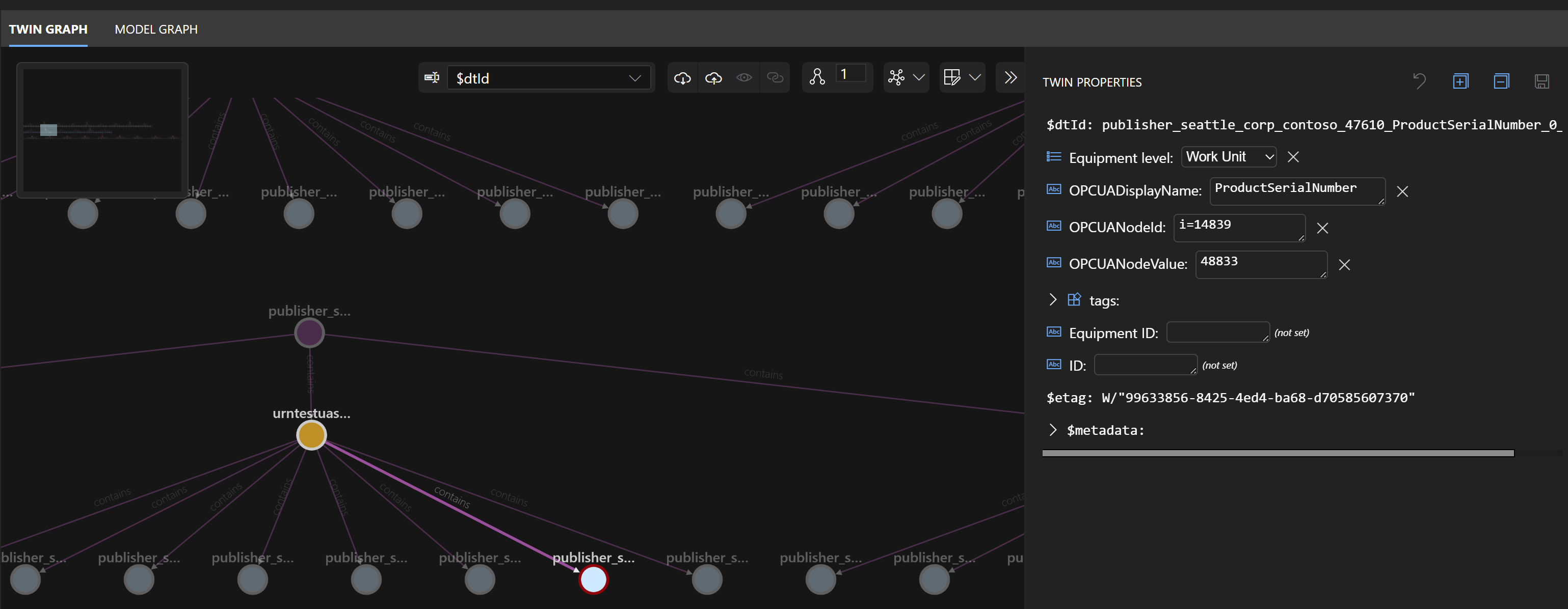Remove the Equipment level value with X

[x=1293, y=157]
